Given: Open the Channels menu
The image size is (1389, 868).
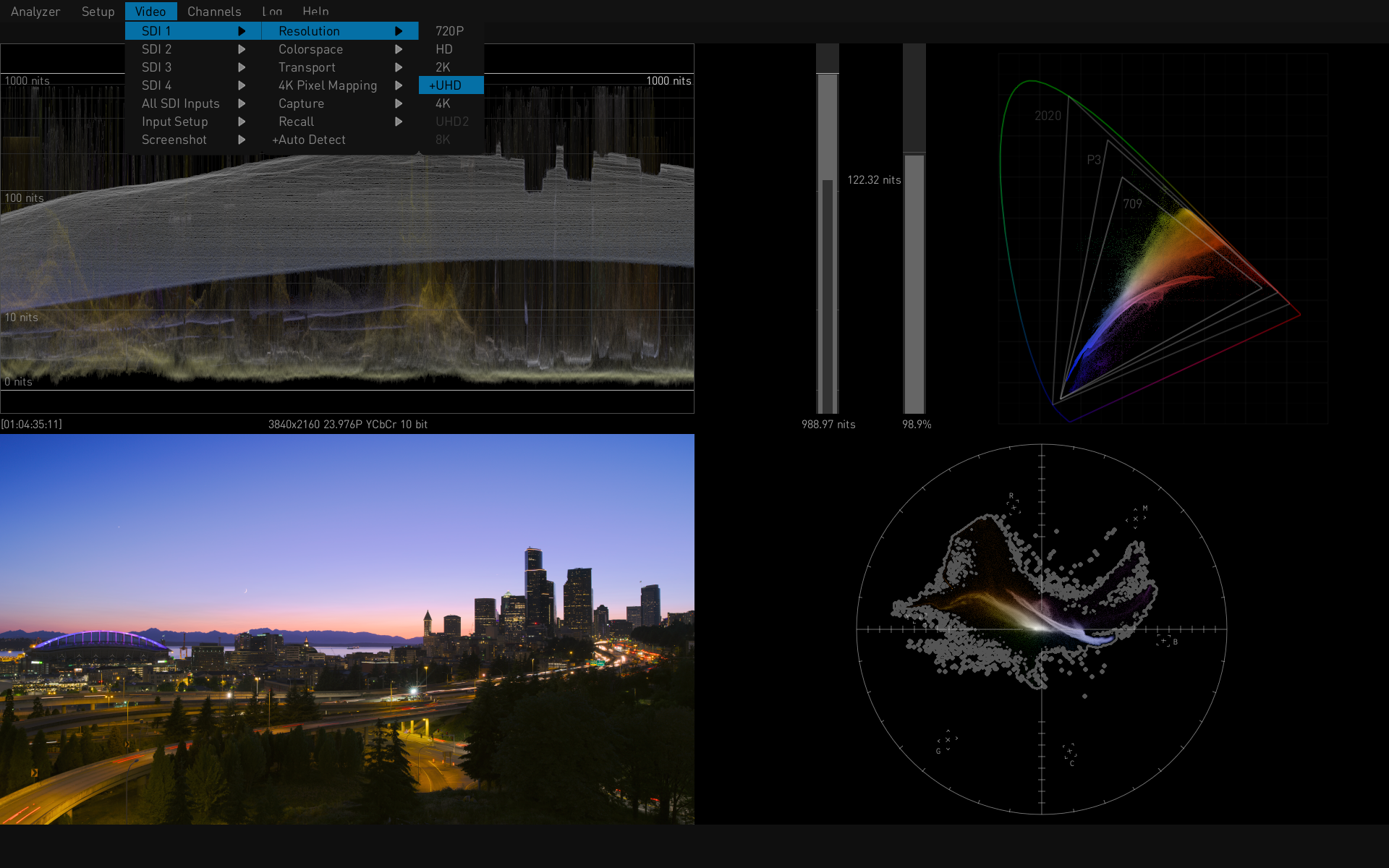Looking at the screenshot, I should 214,12.
